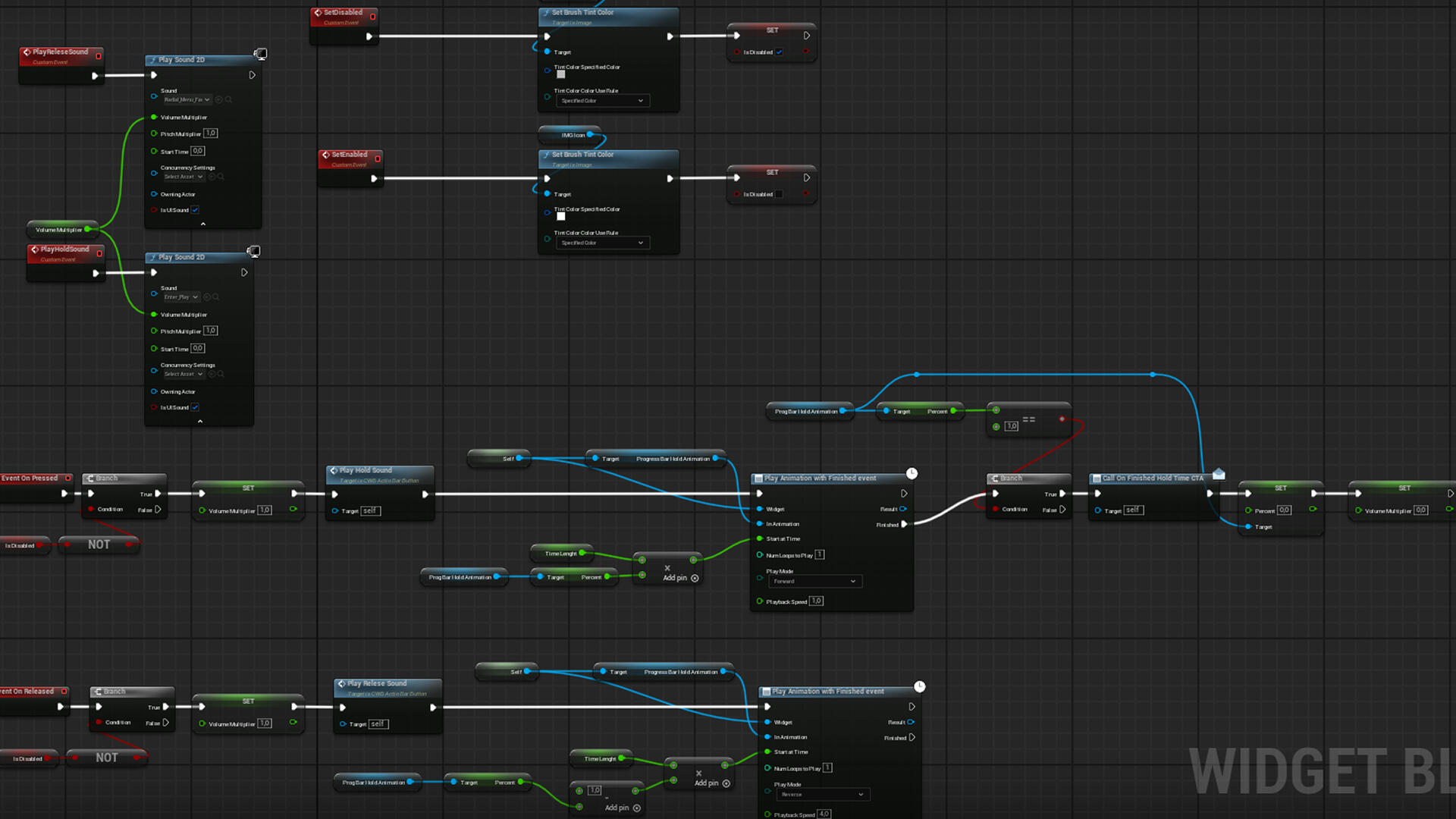Viewport: 1456px width, 819px height.
Task: Click client-only monitor icon on top Play Sound 2D
Action: click(x=260, y=55)
